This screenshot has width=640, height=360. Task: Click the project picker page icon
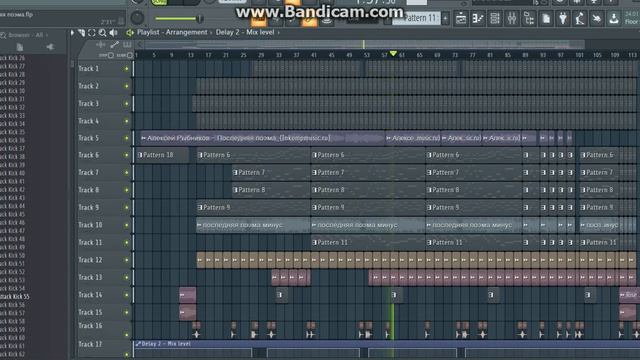pos(546,18)
